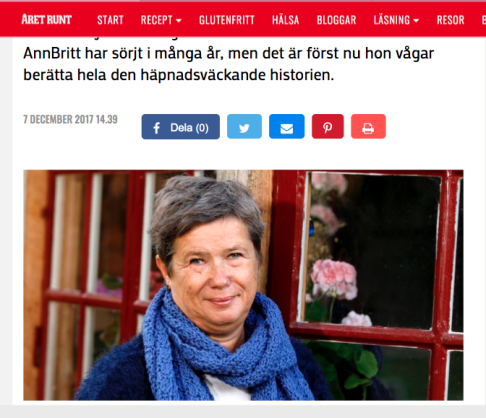The width and height of the screenshot is (486, 418).
Task: Expand the LÄSNING dropdown menu
Action: (396, 20)
